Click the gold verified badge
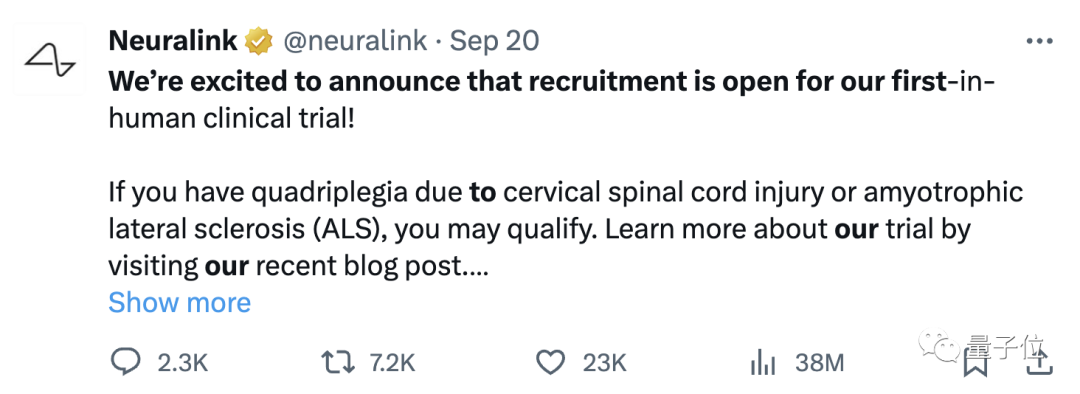 pyautogui.click(x=259, y=41)
